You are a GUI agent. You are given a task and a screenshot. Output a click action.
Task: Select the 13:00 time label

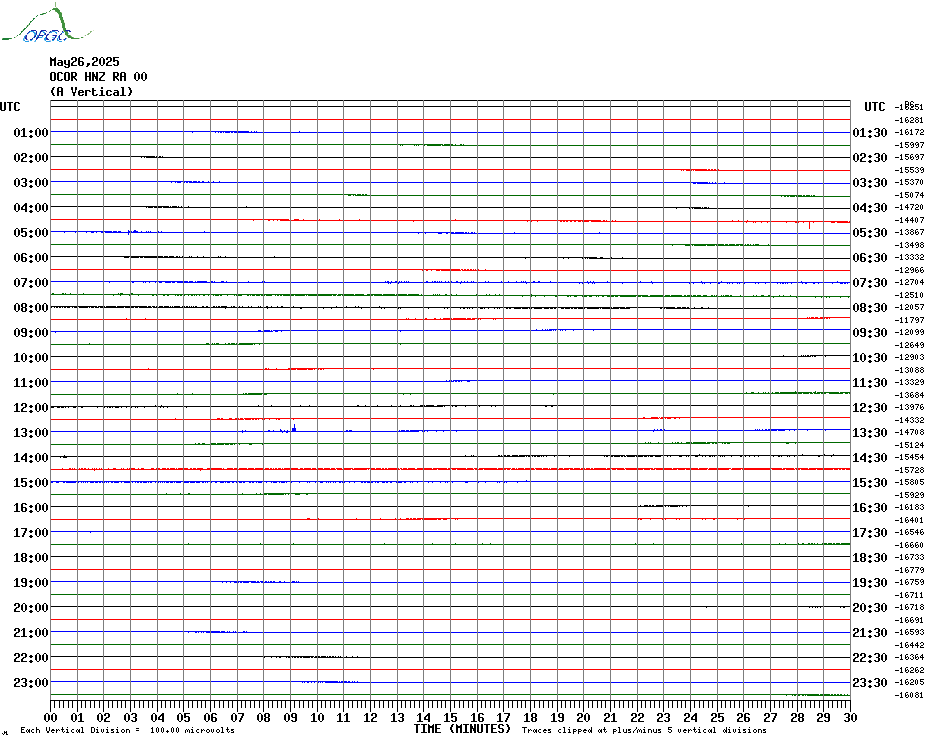click(x=31, y=433)
